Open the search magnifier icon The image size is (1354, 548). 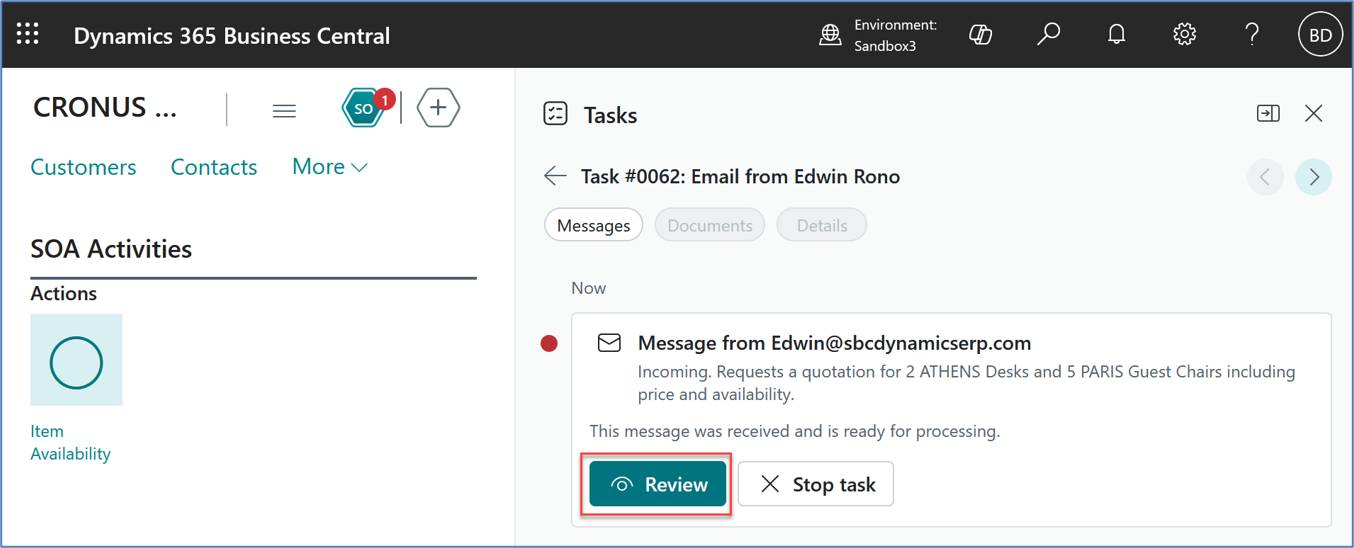pos(1048,35)
